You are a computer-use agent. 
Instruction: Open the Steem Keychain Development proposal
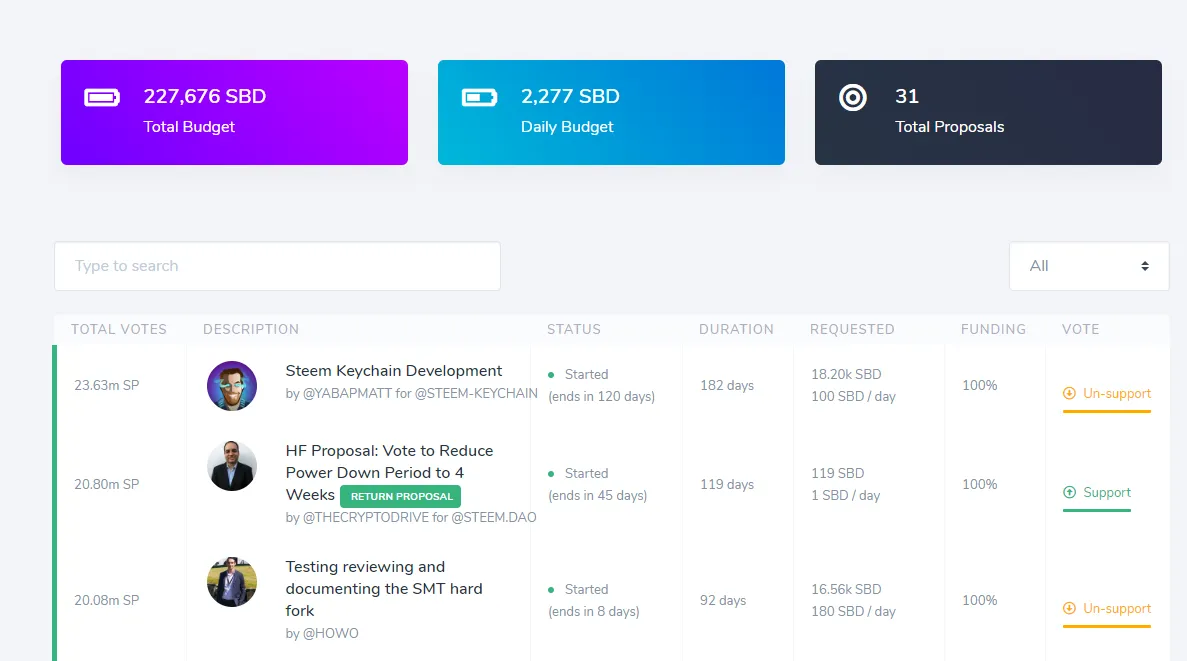point(394,371)
